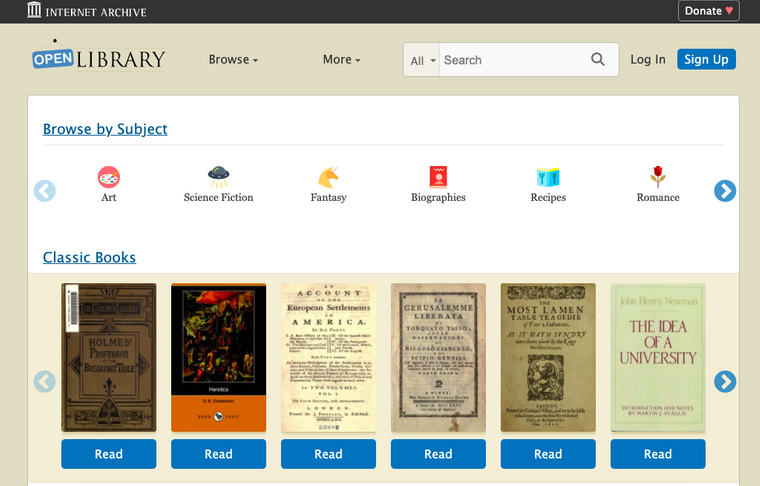
Task: Open the Classic Books link
Action: pyautogui.click(x=89, y=257)
